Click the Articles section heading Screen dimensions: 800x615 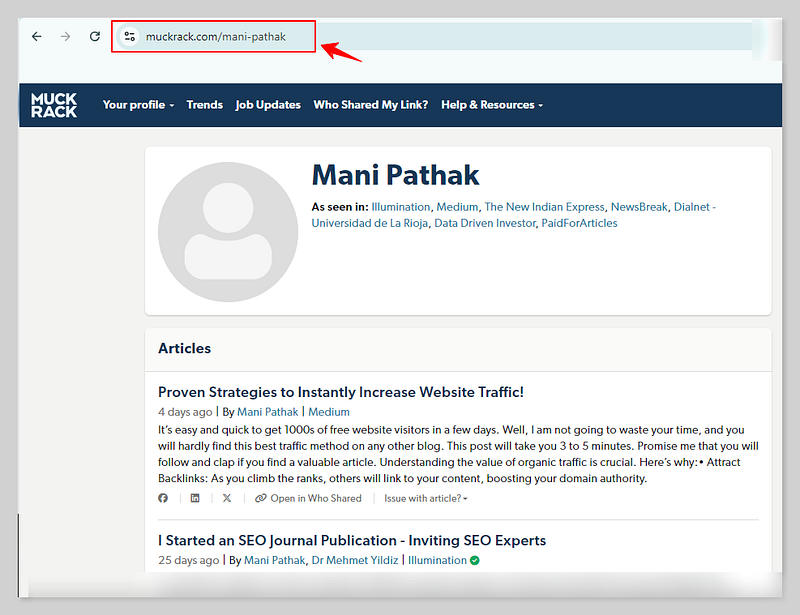pos(184,348)
